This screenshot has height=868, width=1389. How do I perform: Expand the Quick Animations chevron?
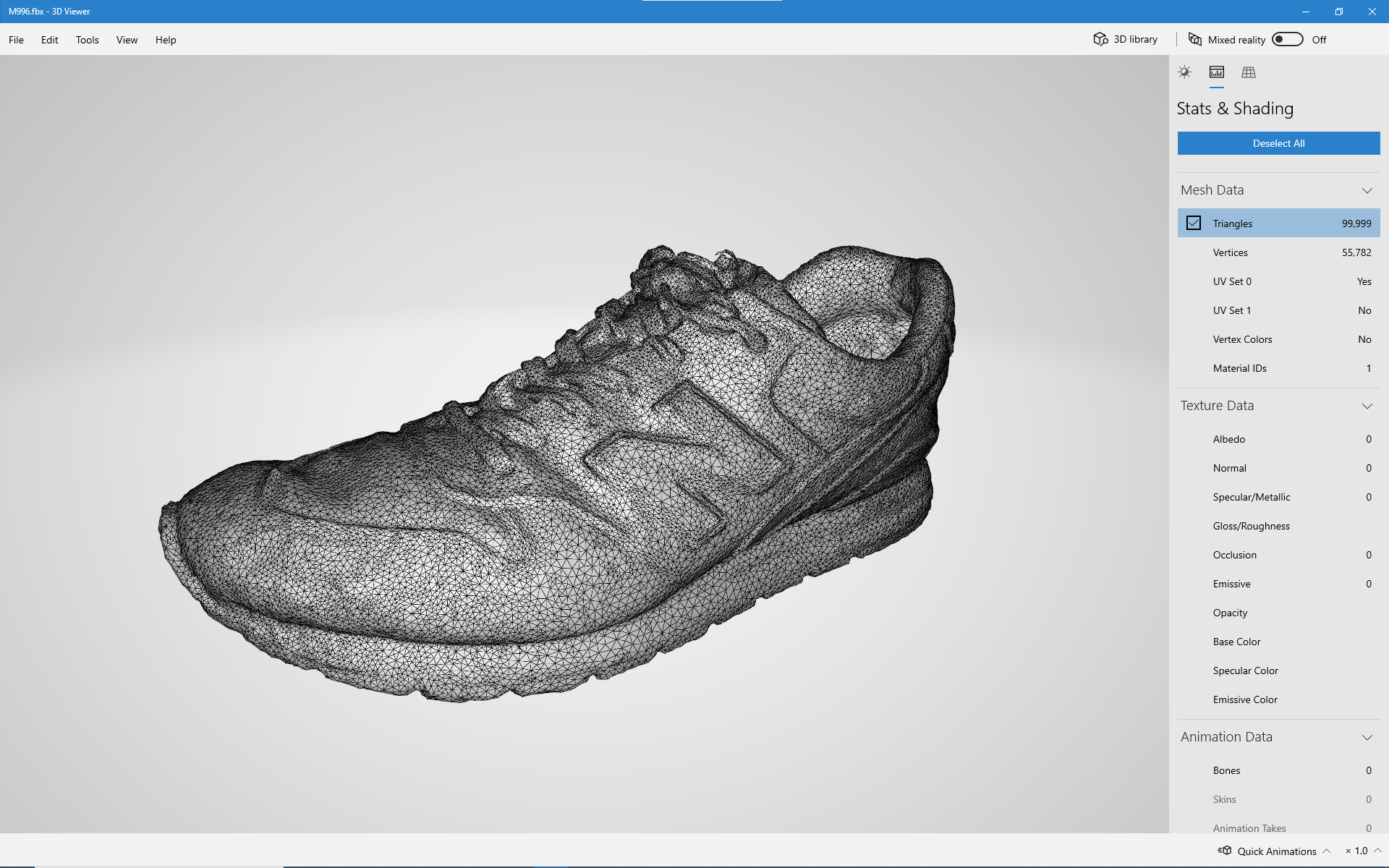1326,851
